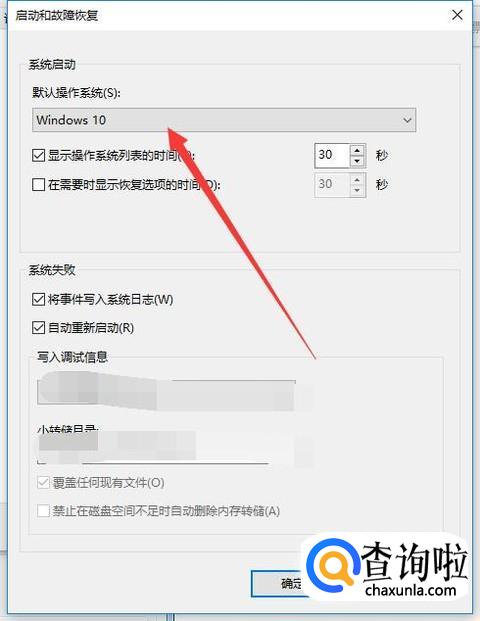Click the recovery options time up arrow
The height and width of the screenshot is (621, 480).
pos(357,179)
